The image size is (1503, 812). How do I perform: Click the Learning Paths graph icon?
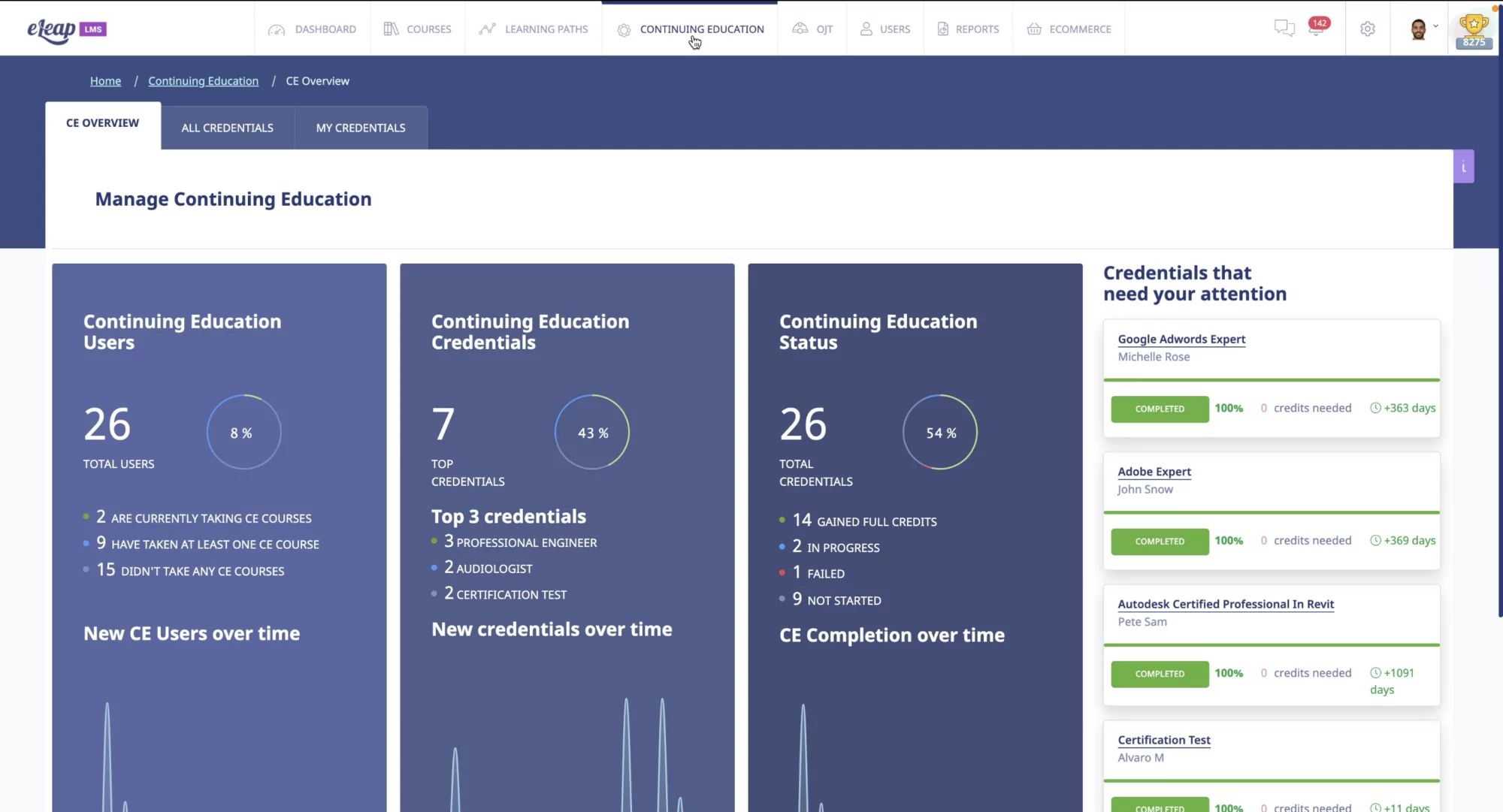point(488,29)
